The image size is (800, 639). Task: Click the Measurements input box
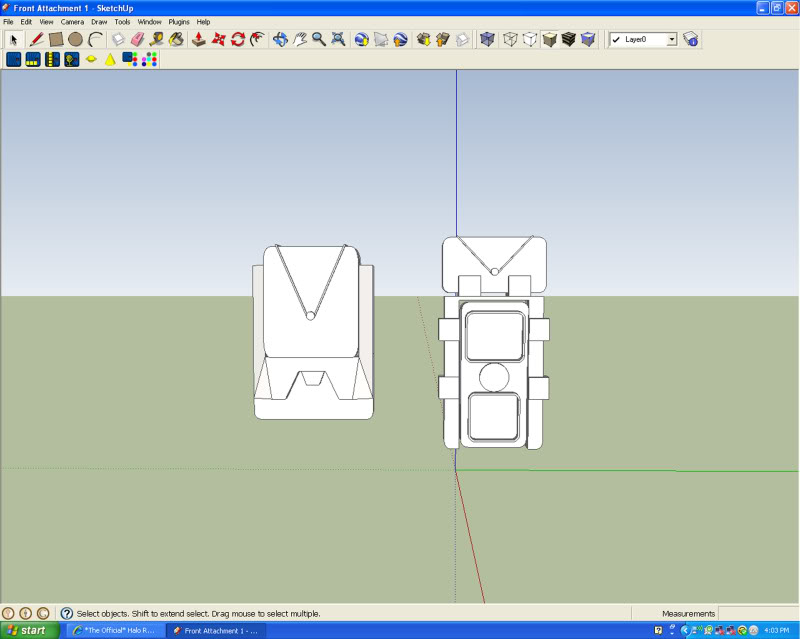758,613
